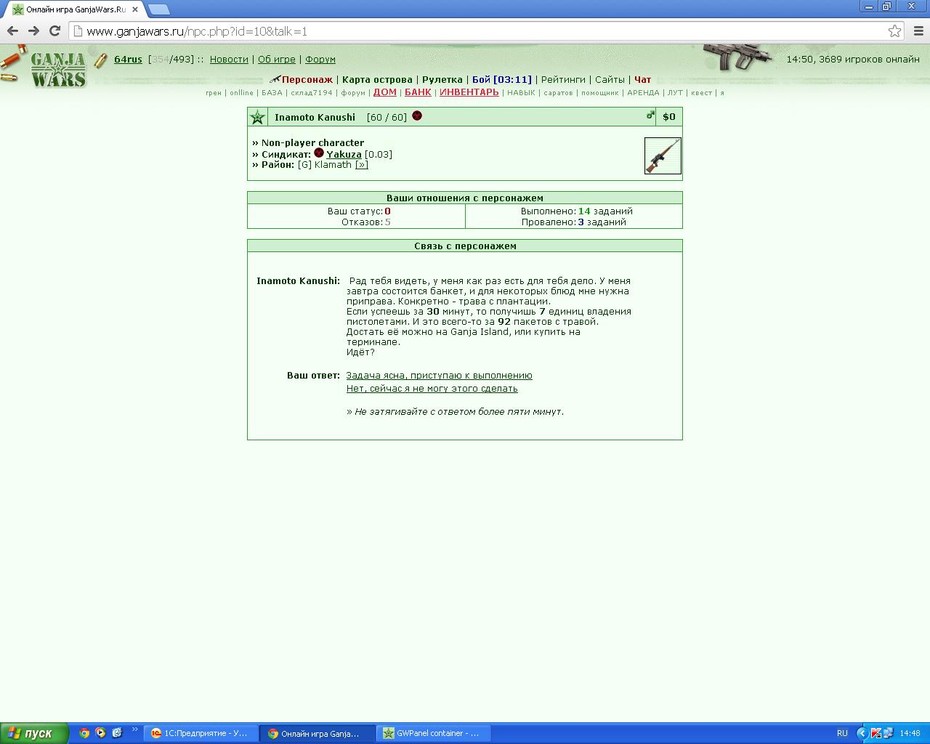Go back to the previous page

(12, 31)
